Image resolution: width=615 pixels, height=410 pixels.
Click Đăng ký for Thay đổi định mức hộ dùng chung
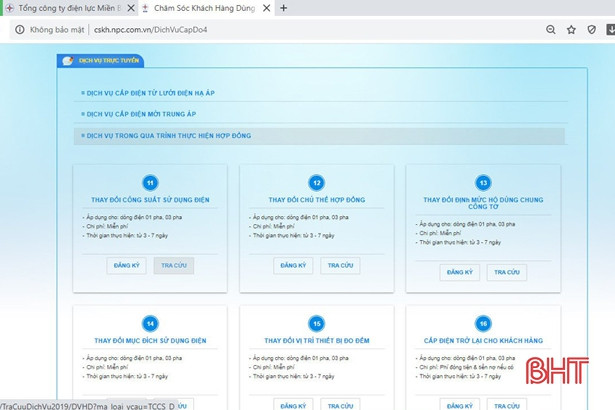(x=460, y=273)
